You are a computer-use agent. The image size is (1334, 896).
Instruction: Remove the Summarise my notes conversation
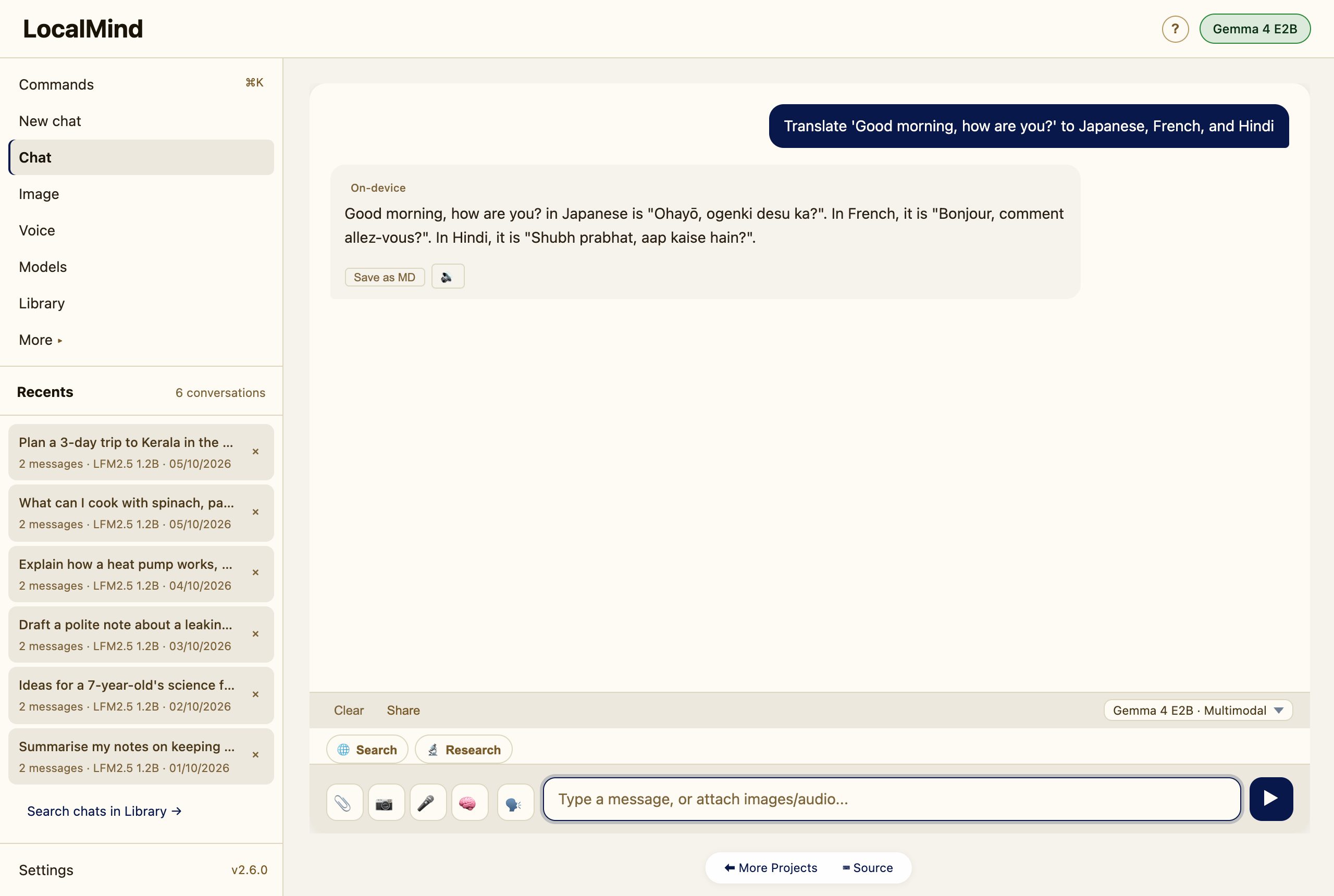tap(255, 755)
